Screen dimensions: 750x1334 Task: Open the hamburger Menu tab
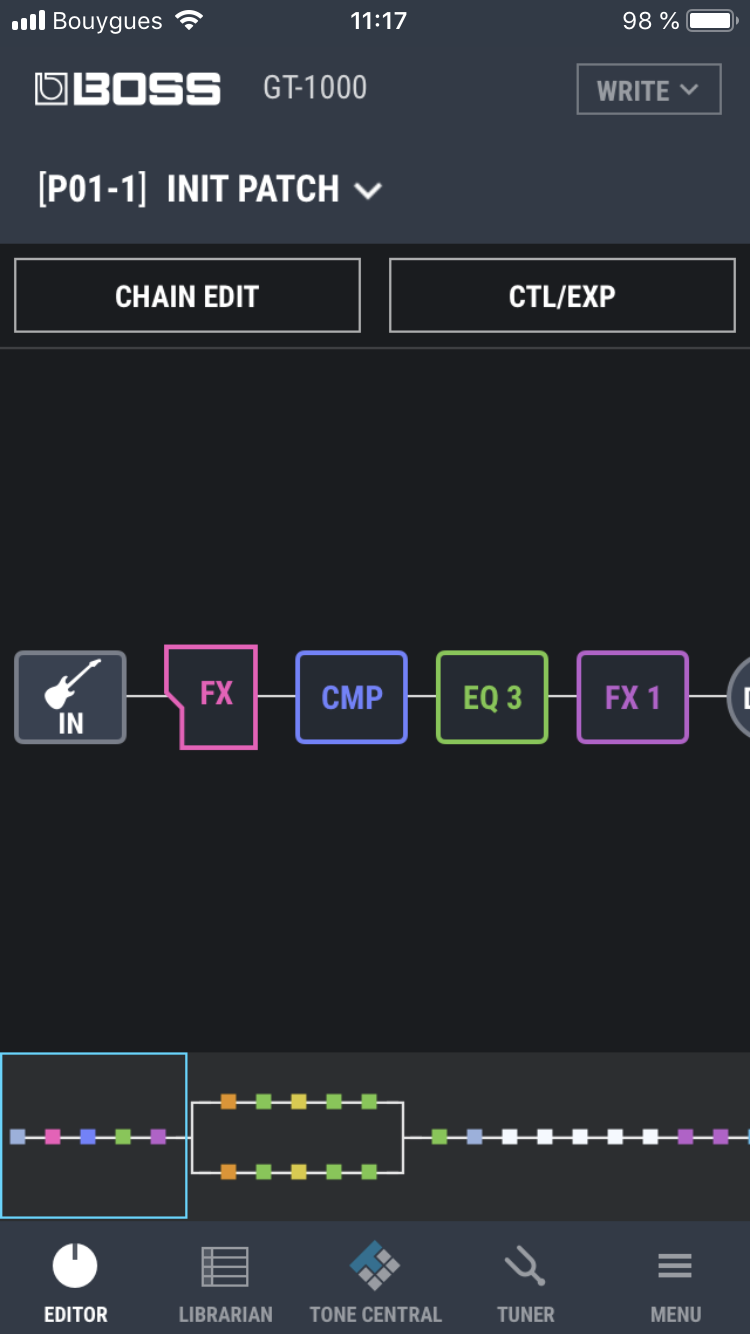675,1284
